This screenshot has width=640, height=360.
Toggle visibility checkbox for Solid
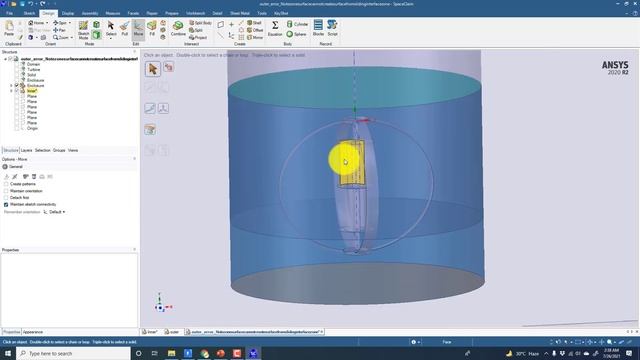click(x=17, y=75)
